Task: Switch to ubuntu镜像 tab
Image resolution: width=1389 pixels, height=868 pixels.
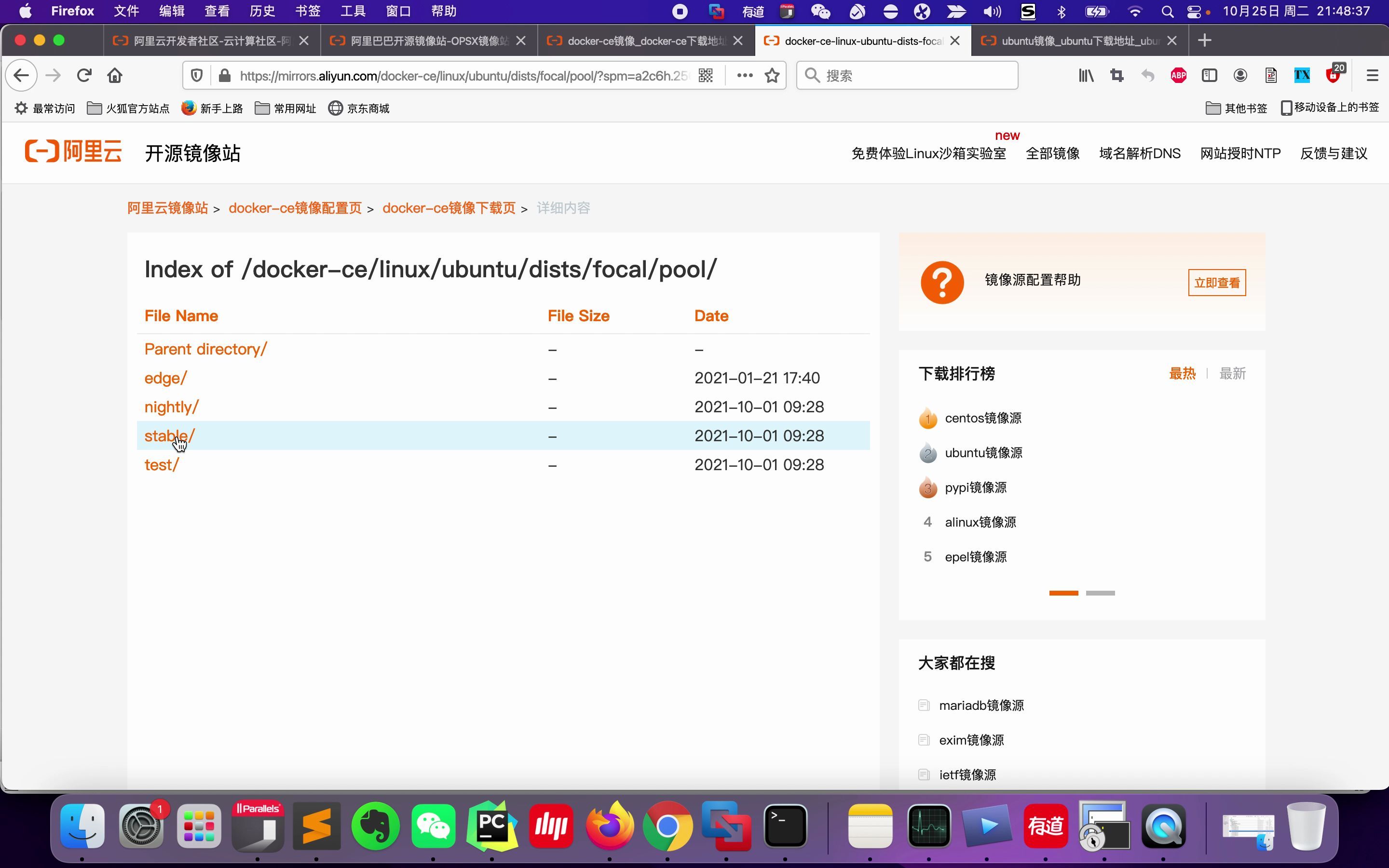Action: tap(1080, 41)
